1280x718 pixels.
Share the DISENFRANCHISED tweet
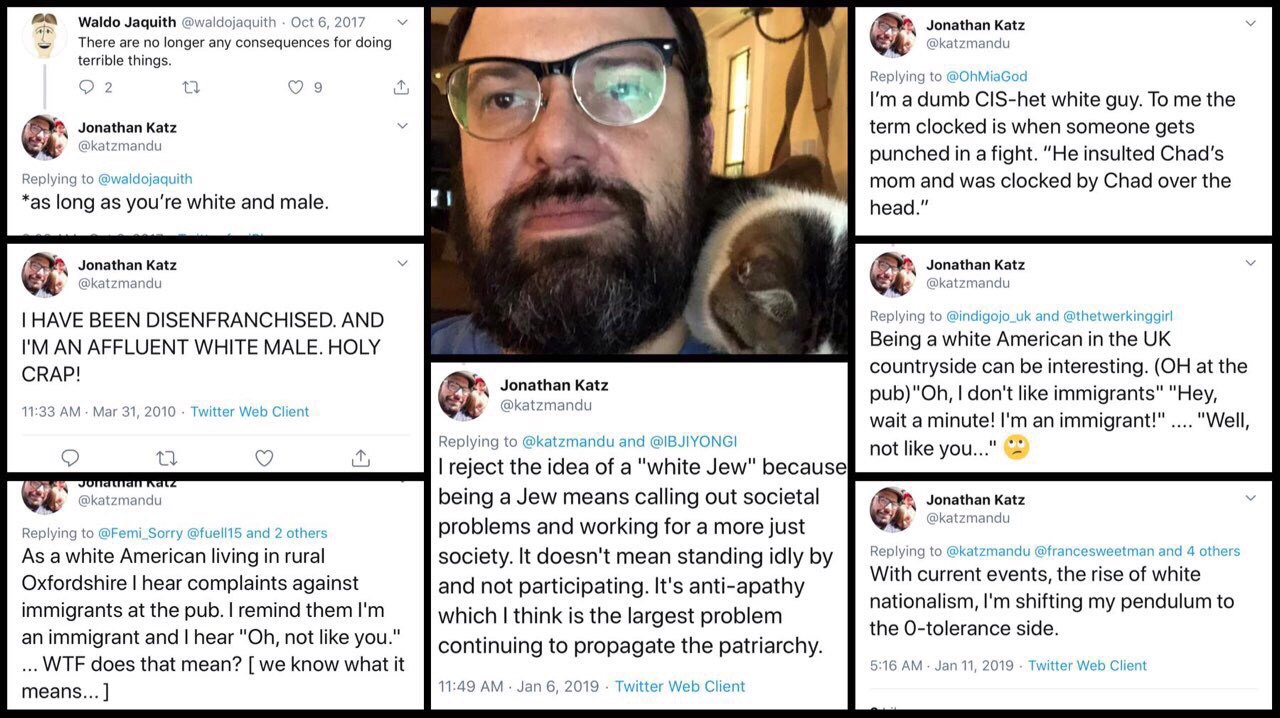360,458
